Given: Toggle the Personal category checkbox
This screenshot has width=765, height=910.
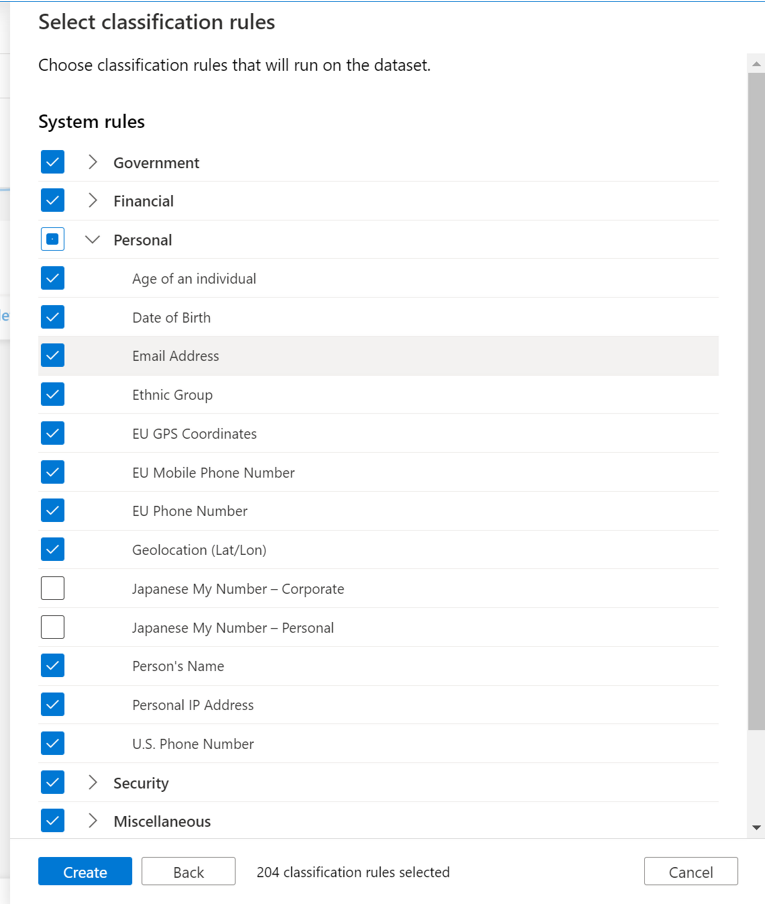Looking at the screenshot, I should tap(52, 239).
